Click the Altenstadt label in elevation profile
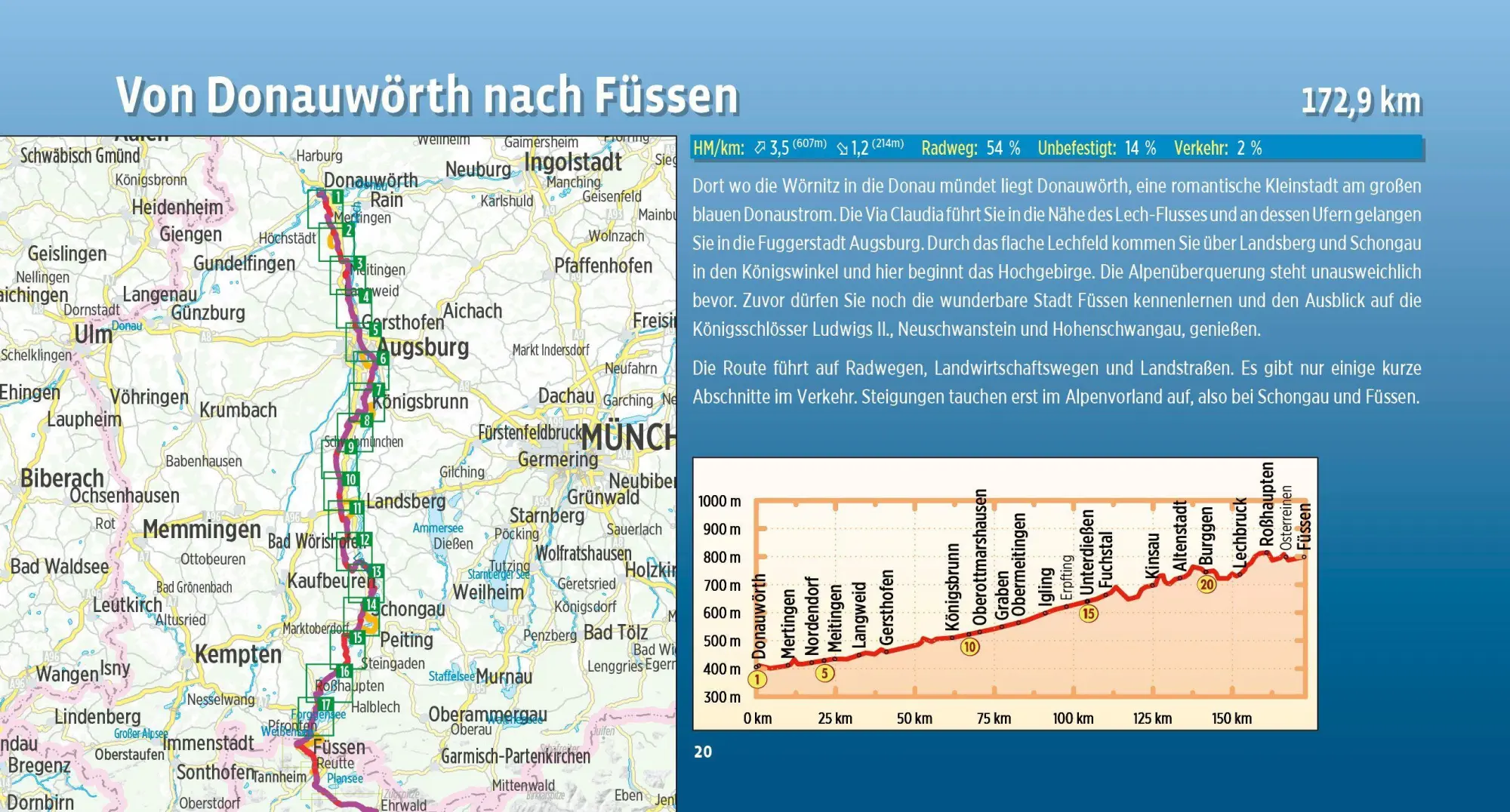The width and height of the screenshot is (1510, 812). point(1180,537)
